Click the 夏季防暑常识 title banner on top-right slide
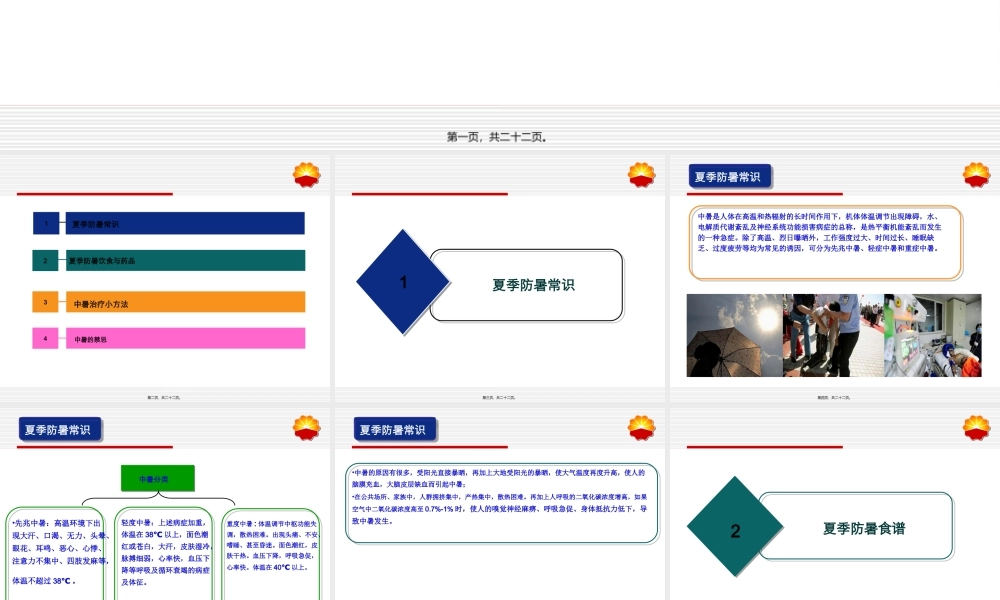 [730, 177]
